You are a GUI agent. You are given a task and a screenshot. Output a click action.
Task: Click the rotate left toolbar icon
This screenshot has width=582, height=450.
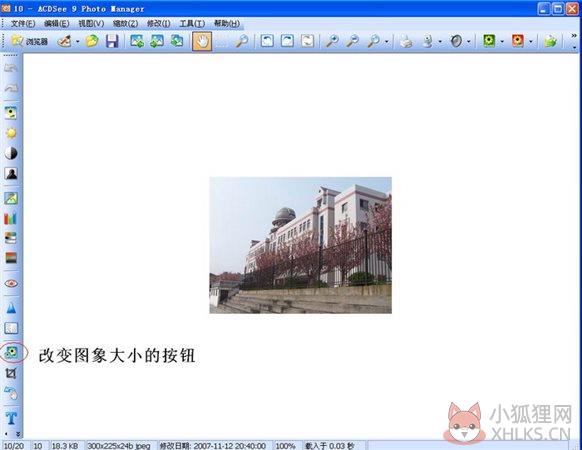coord(267,41)
